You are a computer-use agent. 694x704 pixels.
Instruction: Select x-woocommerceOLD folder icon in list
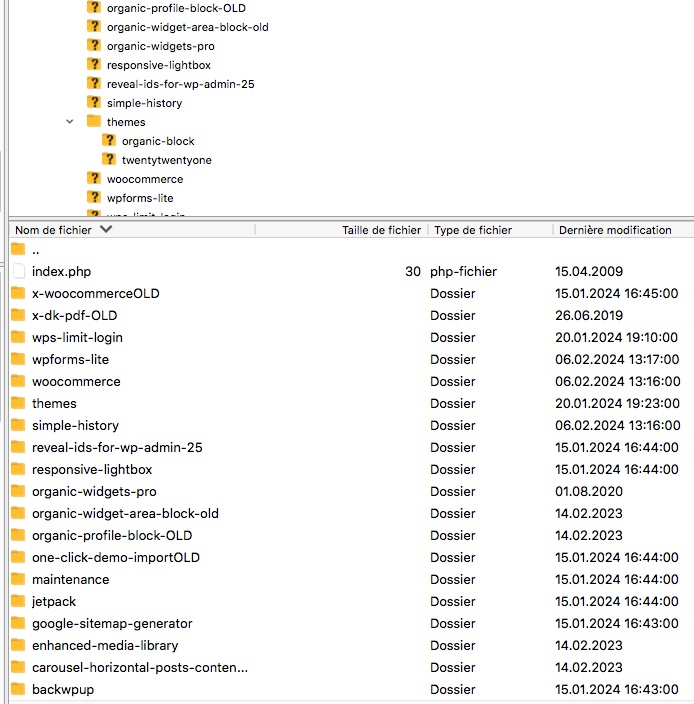pos(18,293)
